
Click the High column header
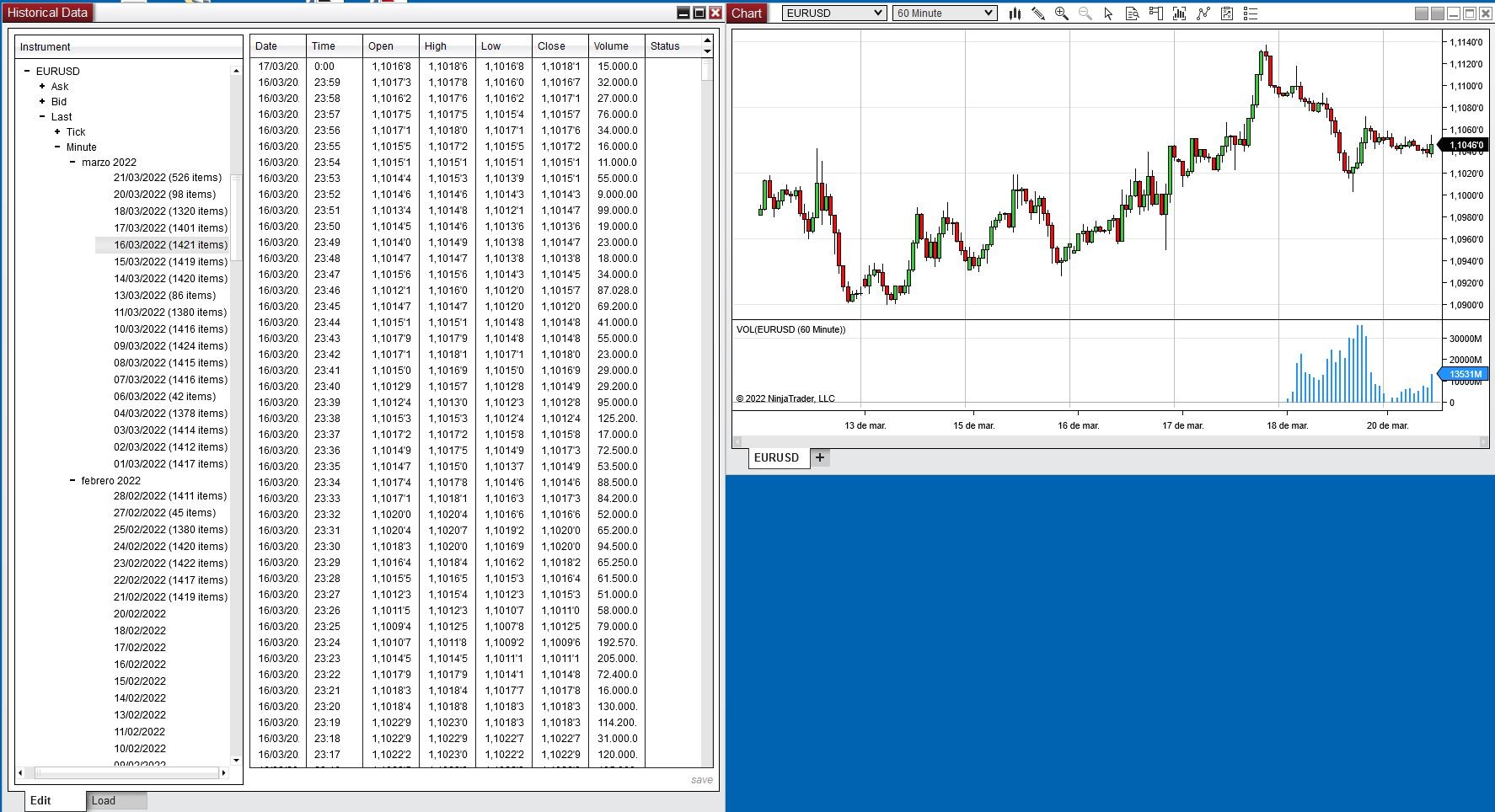(x=447, y=46)
